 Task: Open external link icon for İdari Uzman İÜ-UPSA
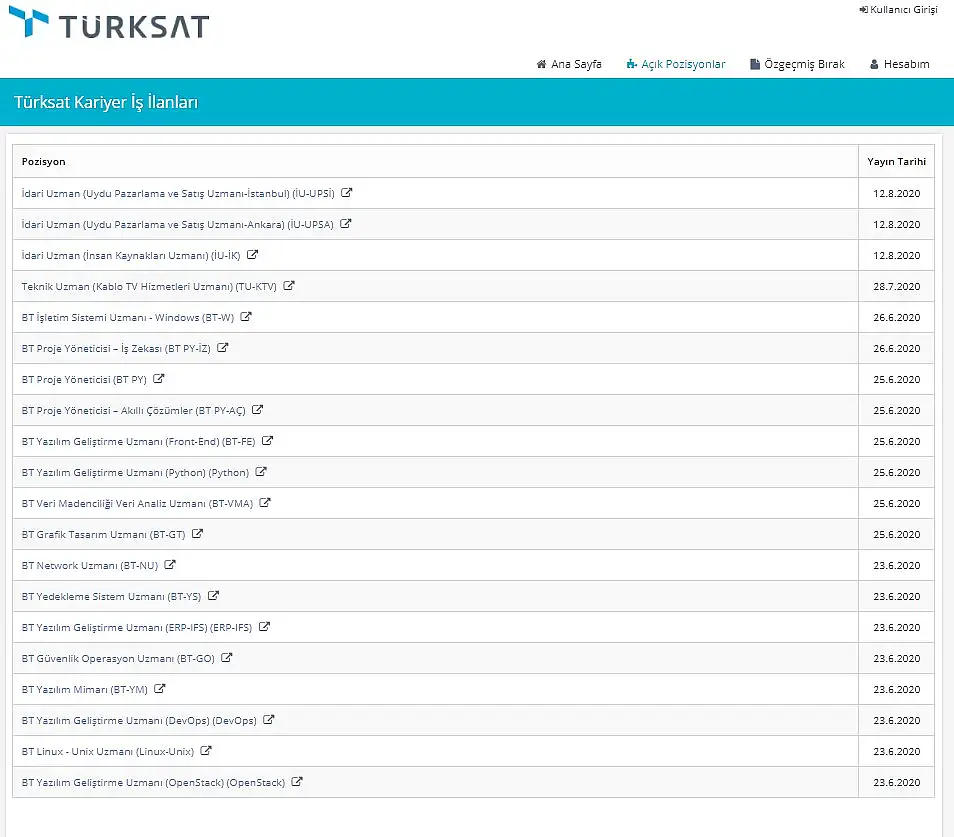pos(346,224)
